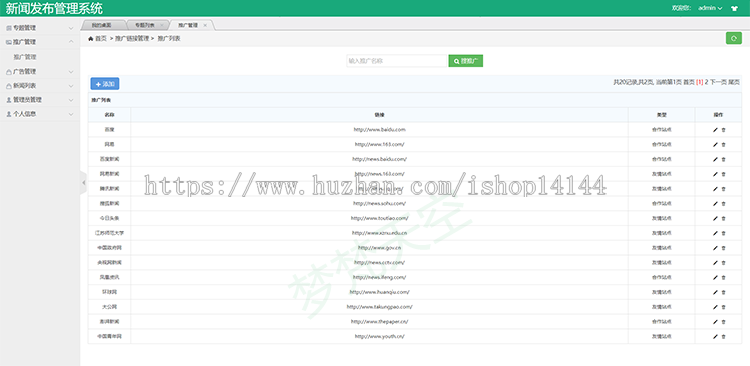The image size is (750, 366).
Task: Edit the www.huanqiu.com row
Action: coord(715,292)
